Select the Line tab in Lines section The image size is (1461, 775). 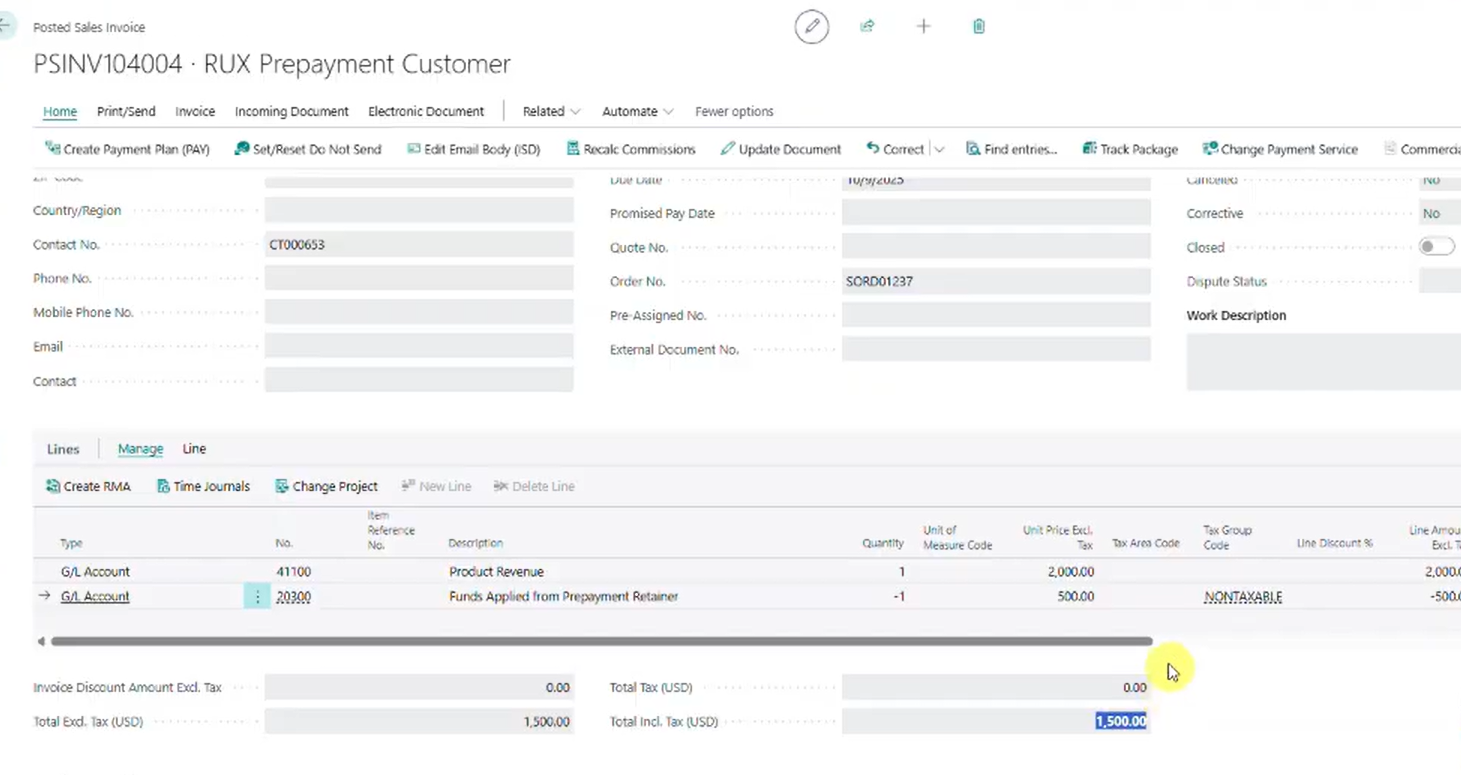click(194, 449)
